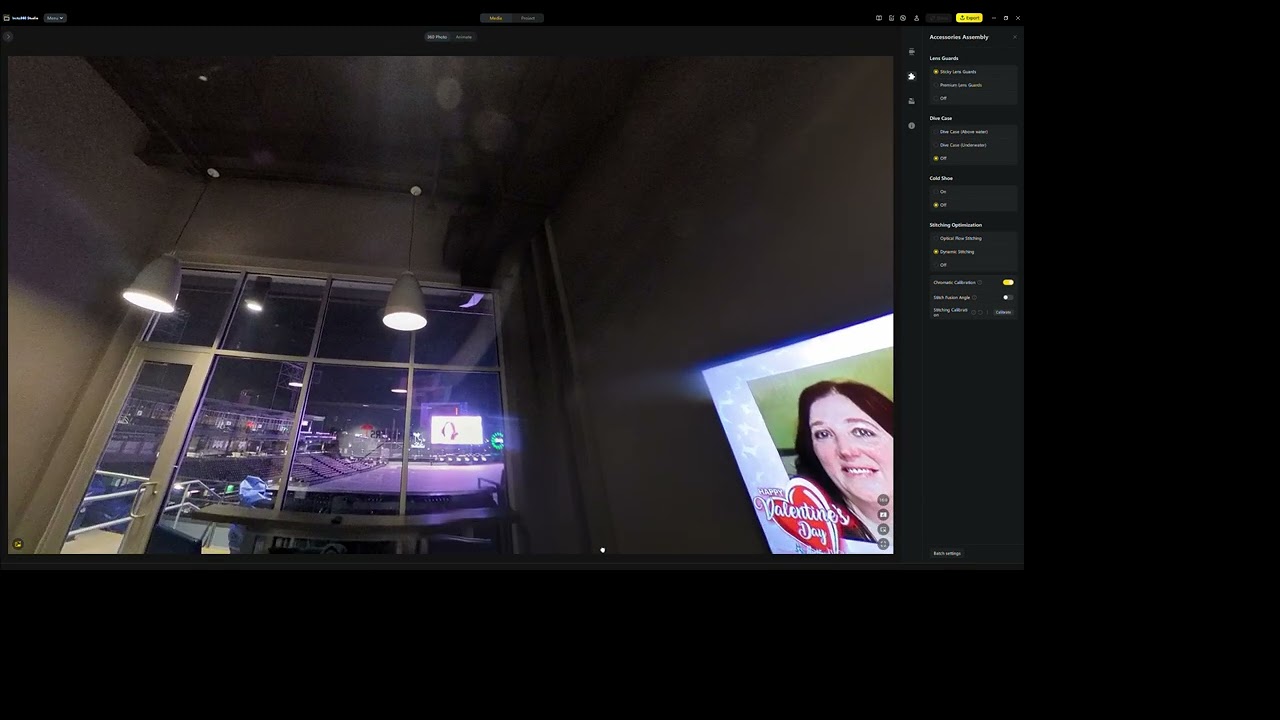Viewport: 1280px width, 720px height.
Task: Open the info sidebar icon
Action: point(911,126)
